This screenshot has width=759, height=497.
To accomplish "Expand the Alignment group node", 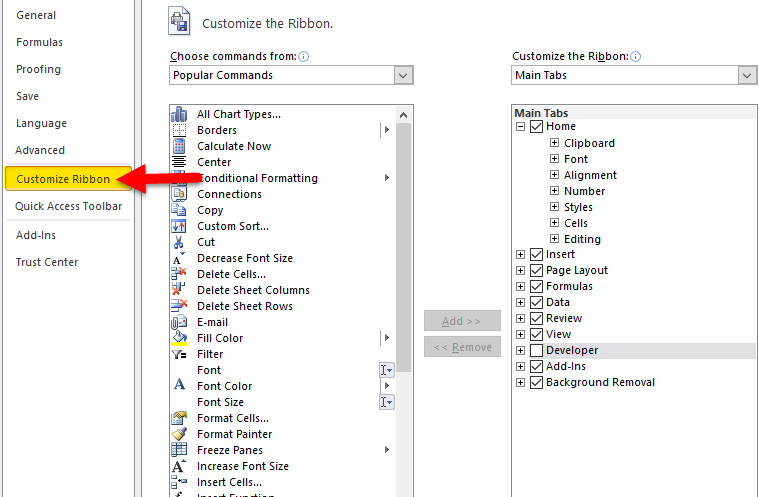I will [x=555, y=175].
